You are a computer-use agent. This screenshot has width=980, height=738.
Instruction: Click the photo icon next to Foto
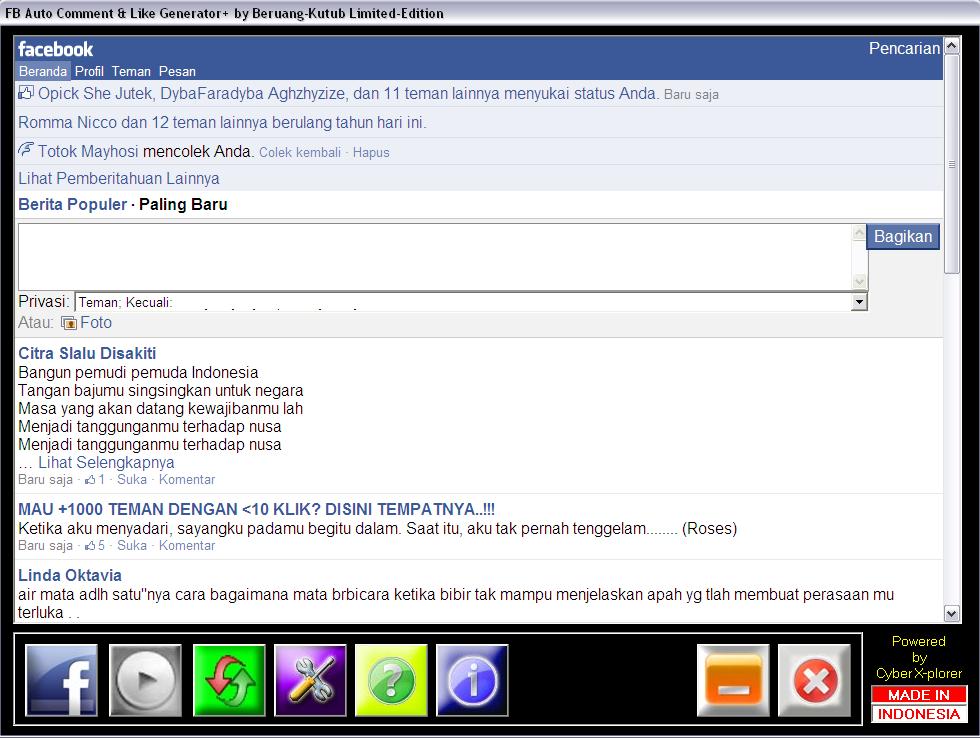(x=69, y=323)
